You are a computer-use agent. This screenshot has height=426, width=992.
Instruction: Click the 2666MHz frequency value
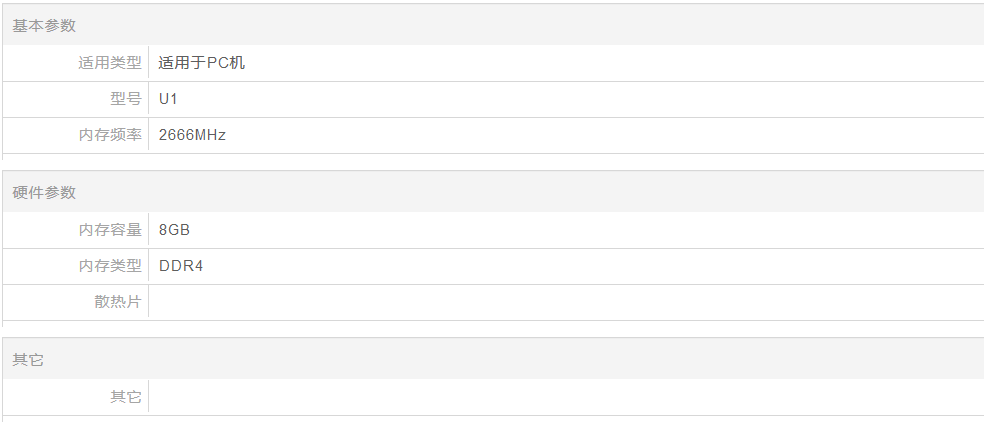(x=192, y=135)
